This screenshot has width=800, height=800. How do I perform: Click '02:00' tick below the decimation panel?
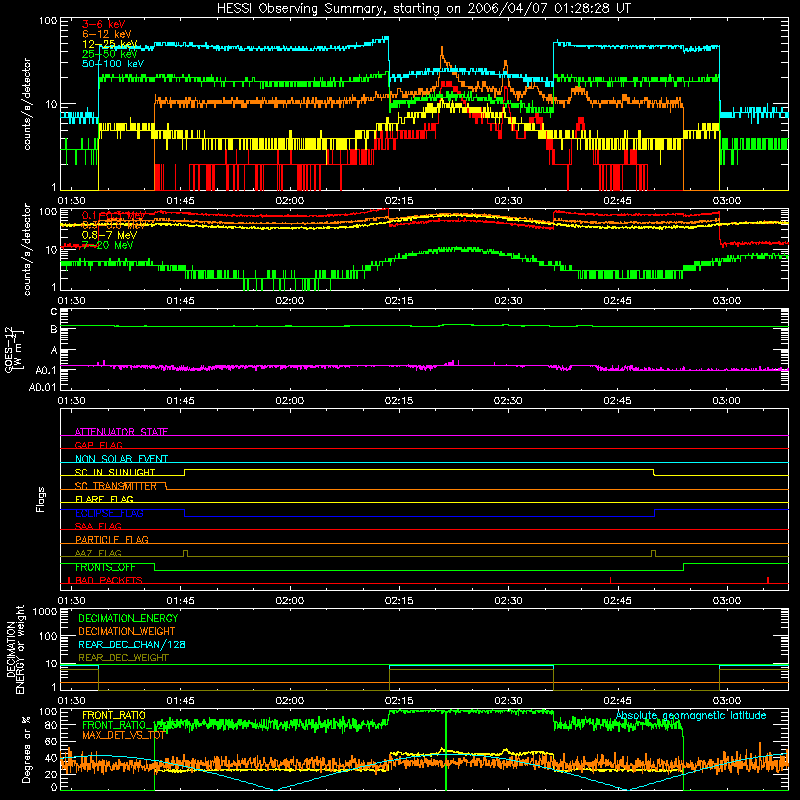click(290, 701)
